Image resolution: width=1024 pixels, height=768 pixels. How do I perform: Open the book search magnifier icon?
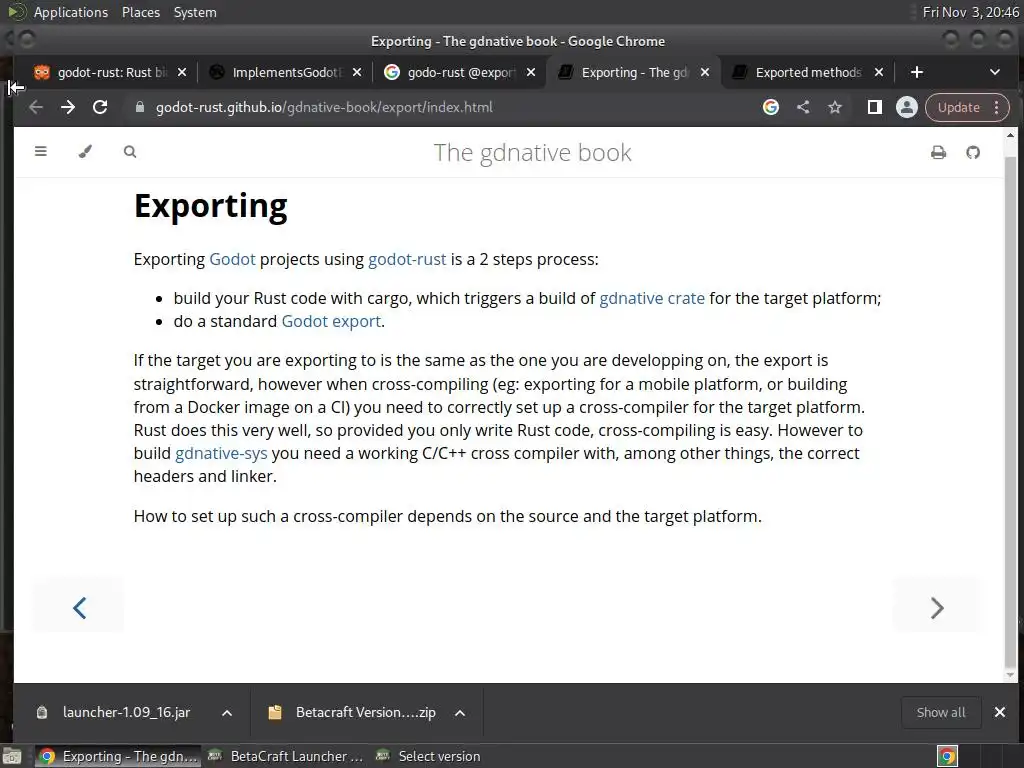point(130,152)
